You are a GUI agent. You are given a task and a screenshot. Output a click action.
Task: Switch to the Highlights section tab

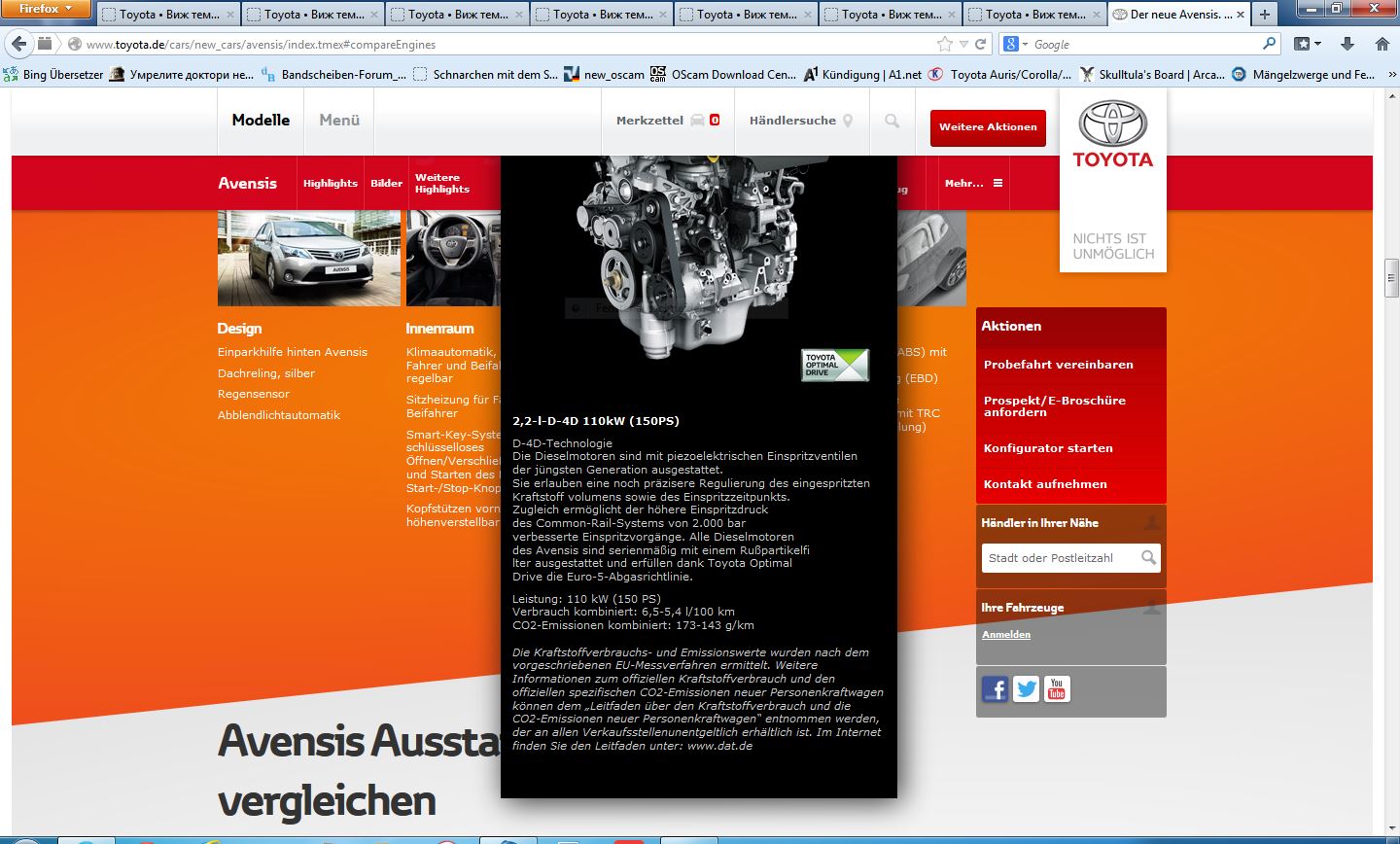pos(330,183)
